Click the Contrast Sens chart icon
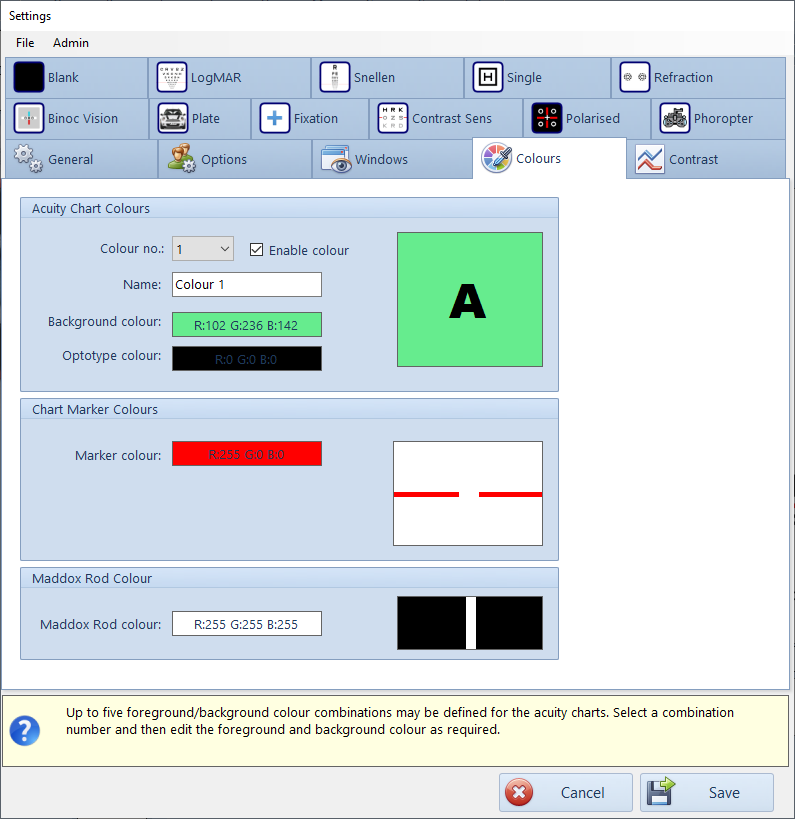Image resolution: width=795 pixels, height=819 pixels. click(x=393, y=118)
